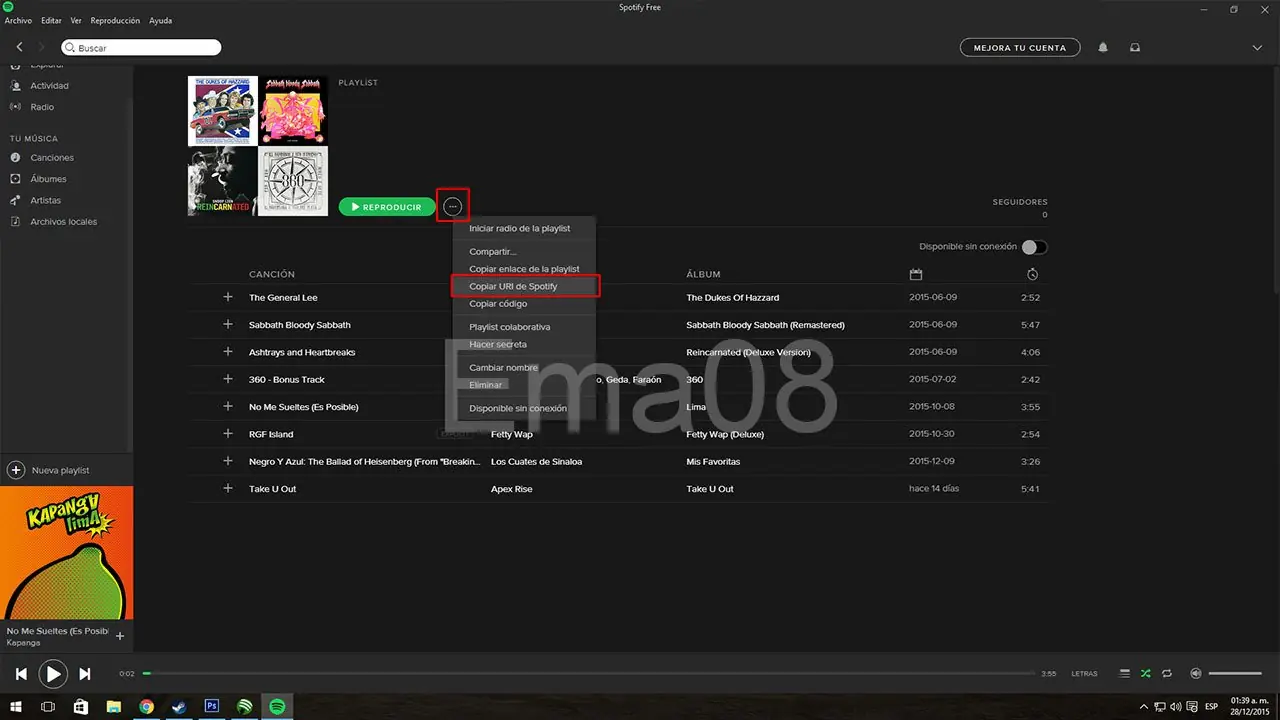The width and height of the screenshot is (1280, 720).
Task: Sort by the Canción column header
Action: point(272,274)
